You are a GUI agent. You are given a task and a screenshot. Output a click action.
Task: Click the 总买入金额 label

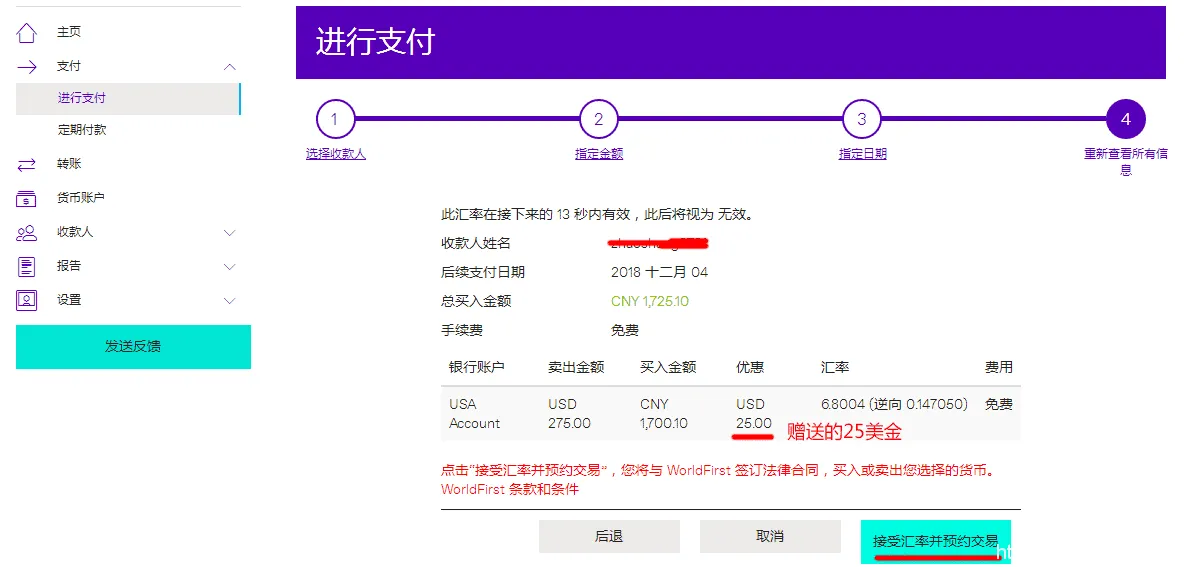pos(476,301)
